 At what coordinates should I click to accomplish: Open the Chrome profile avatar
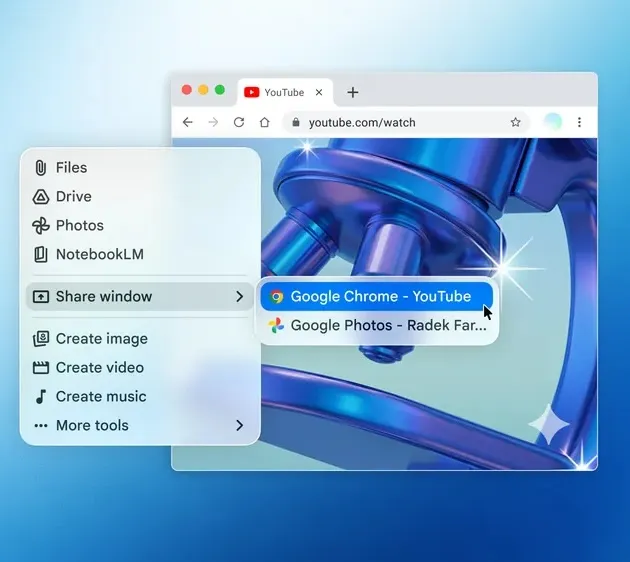(x=552, y=122)
